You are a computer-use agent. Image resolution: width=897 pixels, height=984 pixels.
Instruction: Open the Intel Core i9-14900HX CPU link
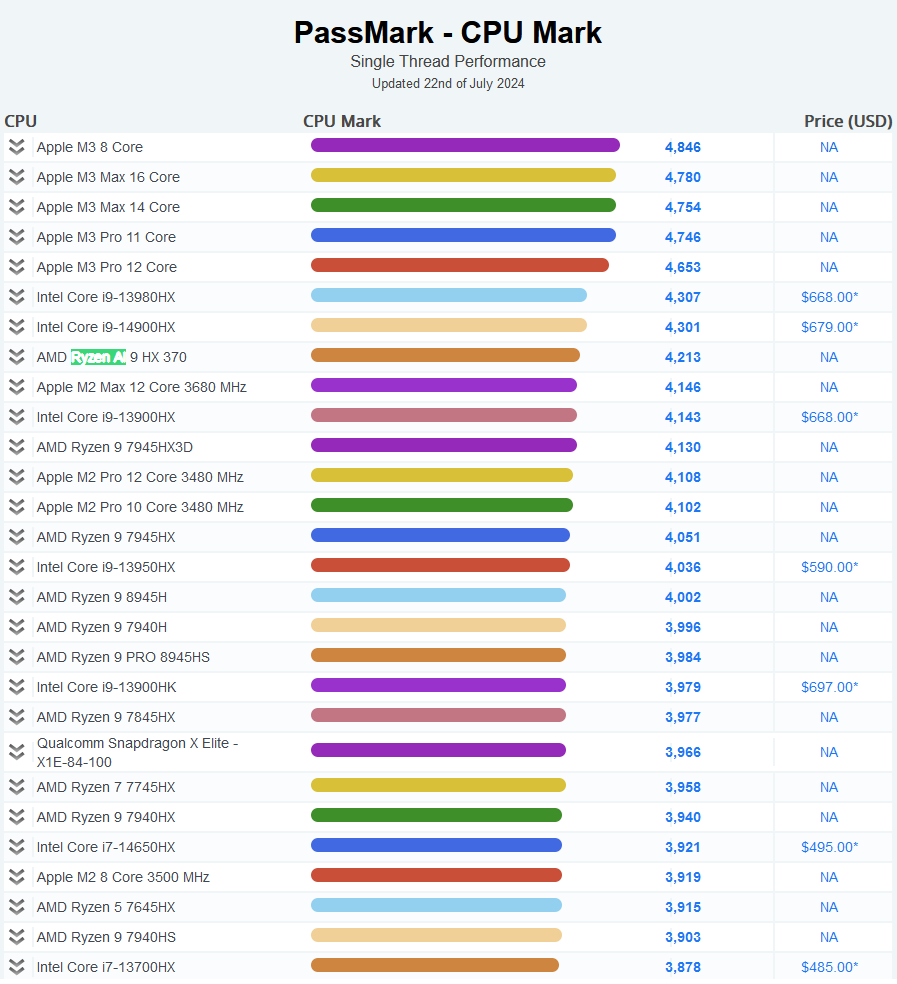[105, 327]
